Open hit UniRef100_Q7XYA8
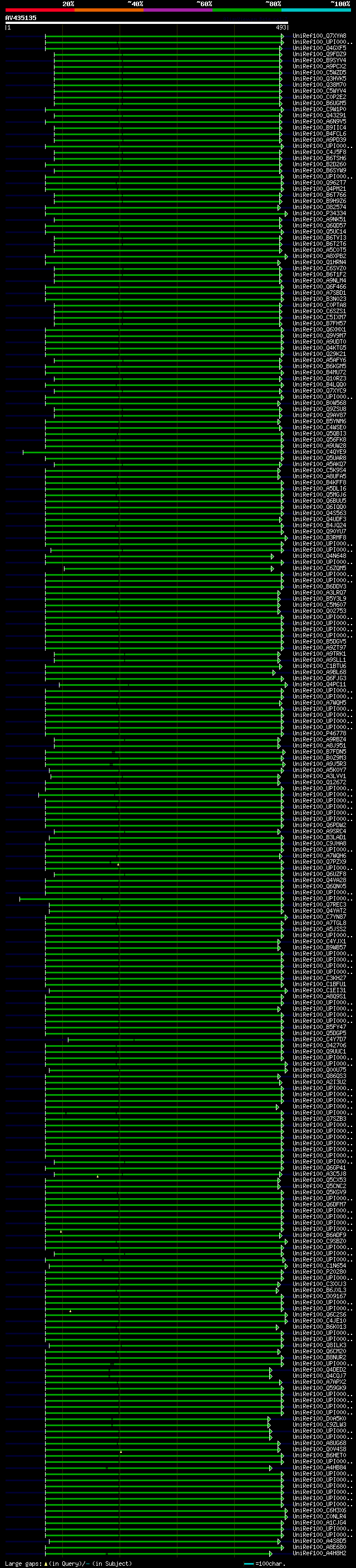This screenshot has height=1568, width=356. [319, 36]
